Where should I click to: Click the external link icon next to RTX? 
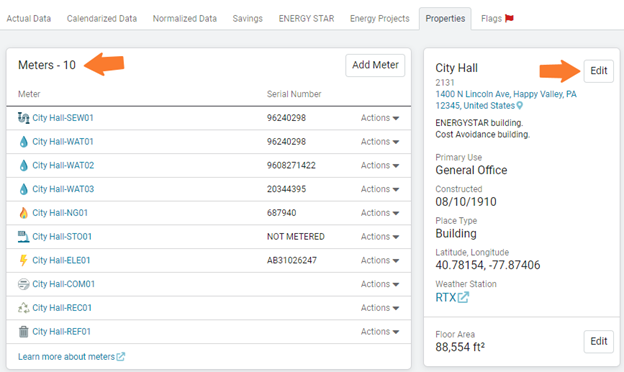(x=463, y=297)
